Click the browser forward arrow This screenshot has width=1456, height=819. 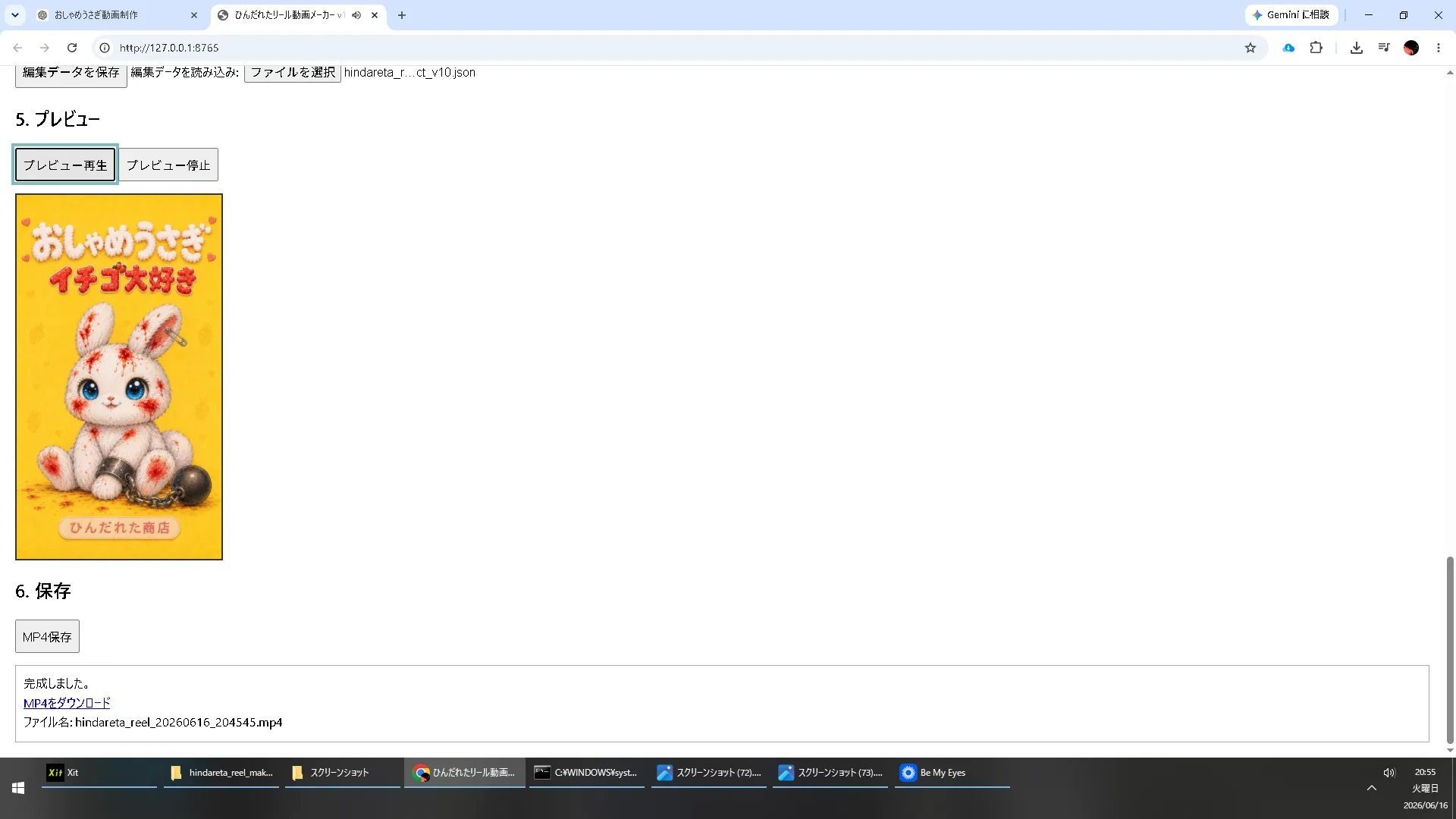pos(45,48)
